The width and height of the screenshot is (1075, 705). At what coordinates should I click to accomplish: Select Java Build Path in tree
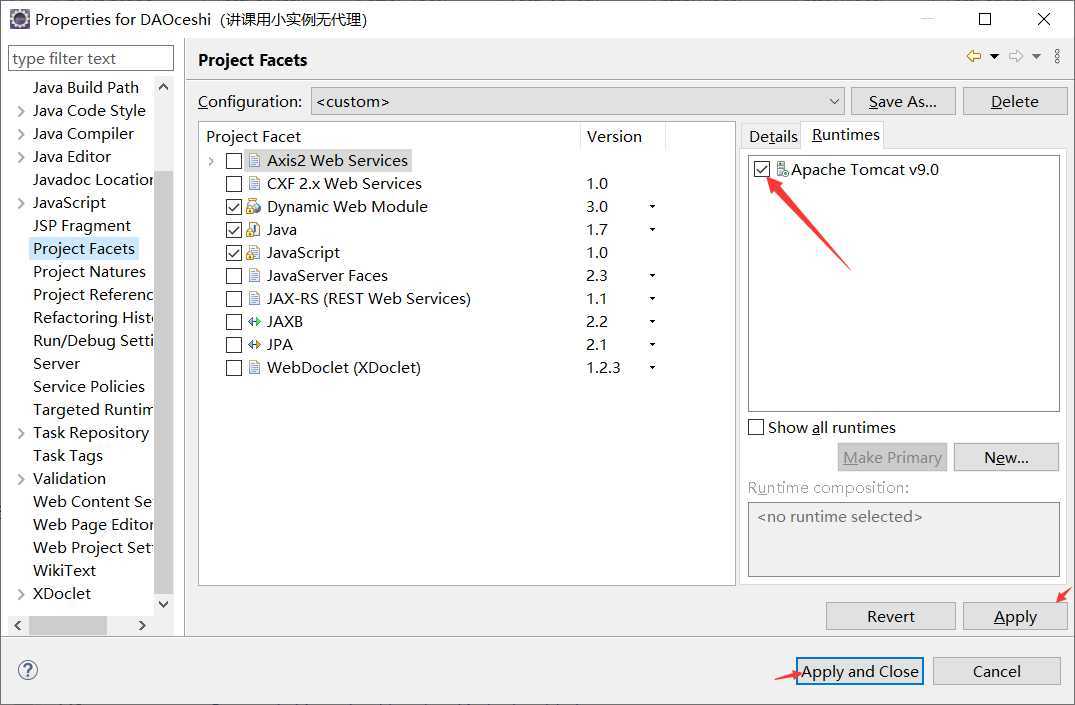point(86,88)
